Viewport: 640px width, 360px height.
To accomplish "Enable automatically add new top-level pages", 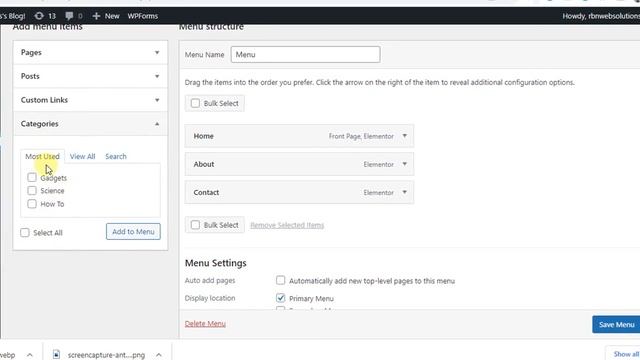I will click(280, 280).
